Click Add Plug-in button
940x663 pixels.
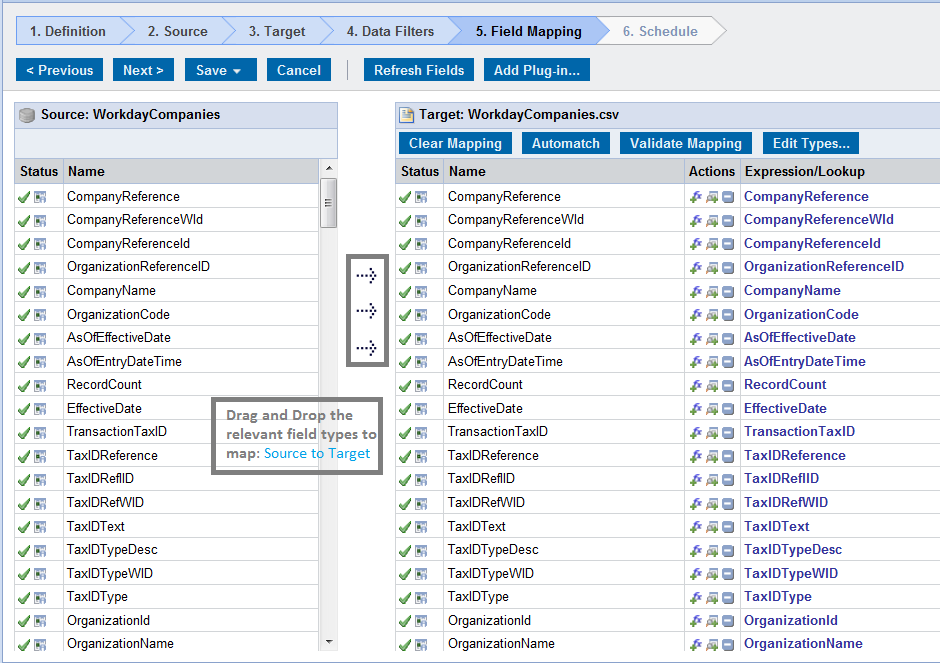537,70
